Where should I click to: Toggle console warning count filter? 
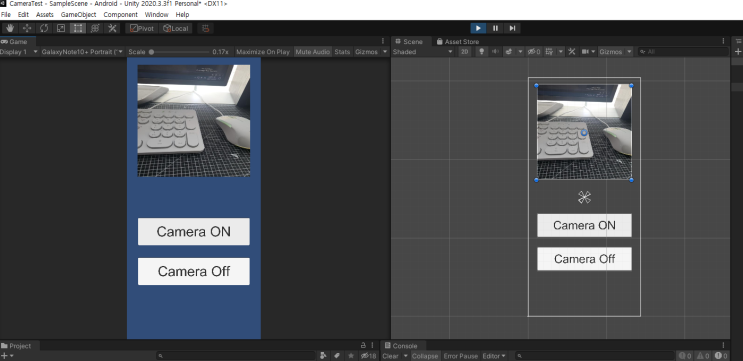tap(703, 356)
